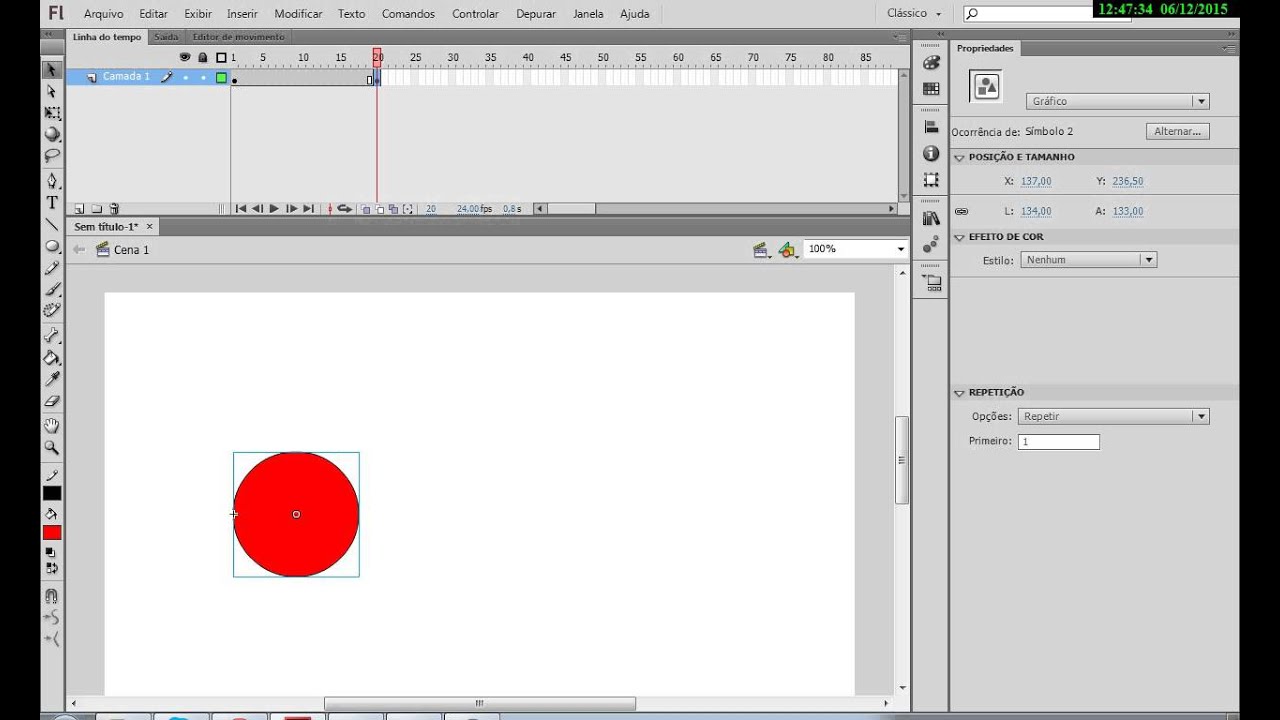The image size is (1280, 720).
Task: Toggle lock all layers padlock icon
Action: [203, 57]
